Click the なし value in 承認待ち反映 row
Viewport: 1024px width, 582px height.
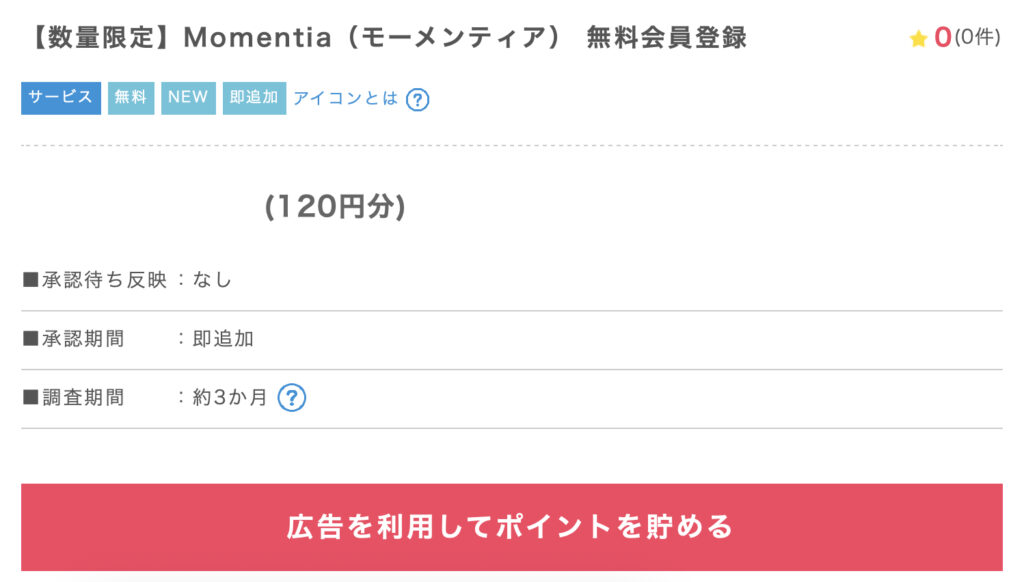pos(212,280)
